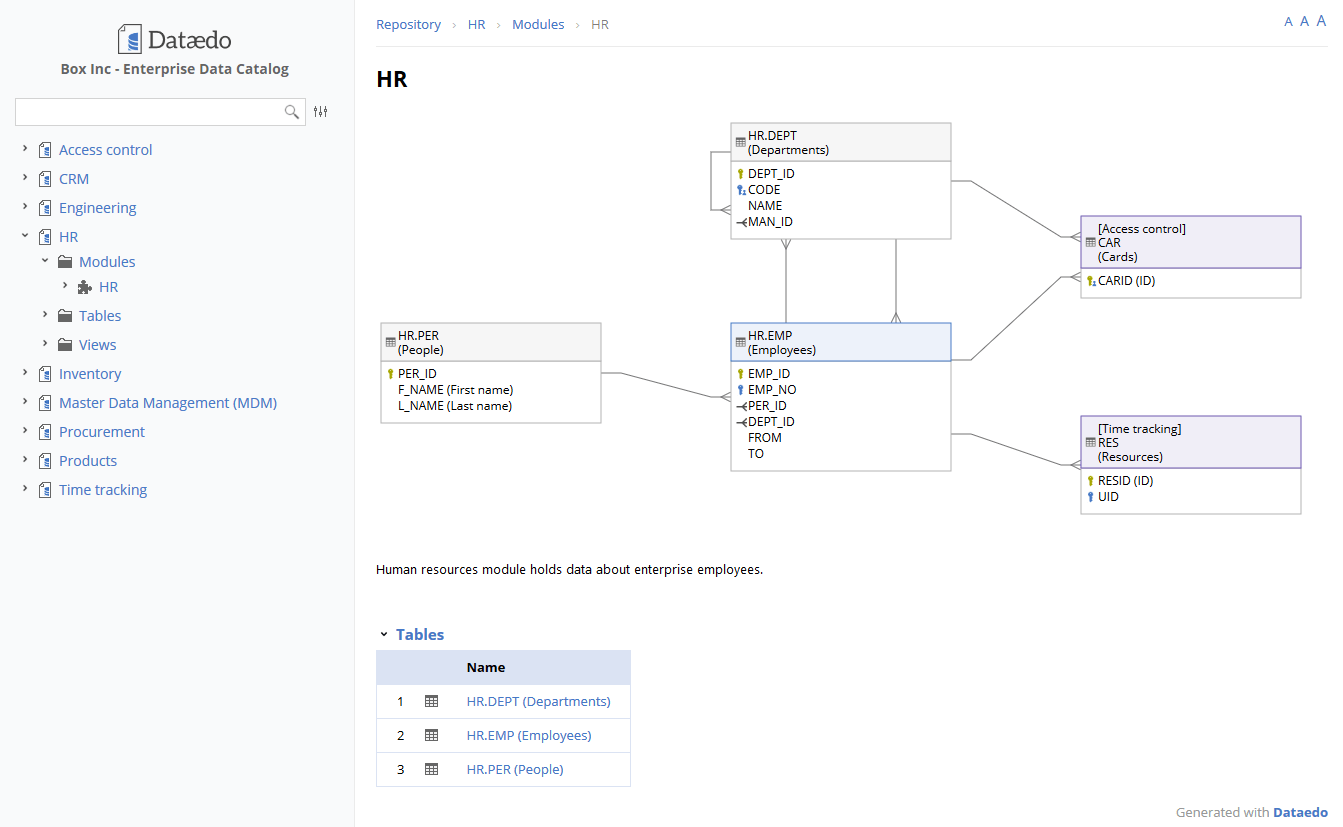Open the search filter sliders icon
This screenshot has width=1343, height=827.
(x=320, y=112)
